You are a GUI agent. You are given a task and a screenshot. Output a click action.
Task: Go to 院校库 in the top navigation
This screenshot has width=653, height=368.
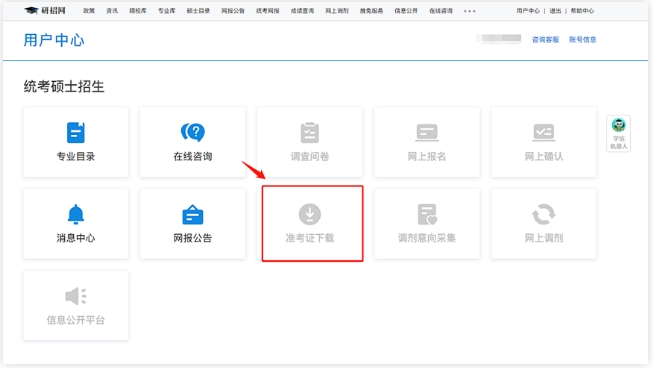coord(138,11)
